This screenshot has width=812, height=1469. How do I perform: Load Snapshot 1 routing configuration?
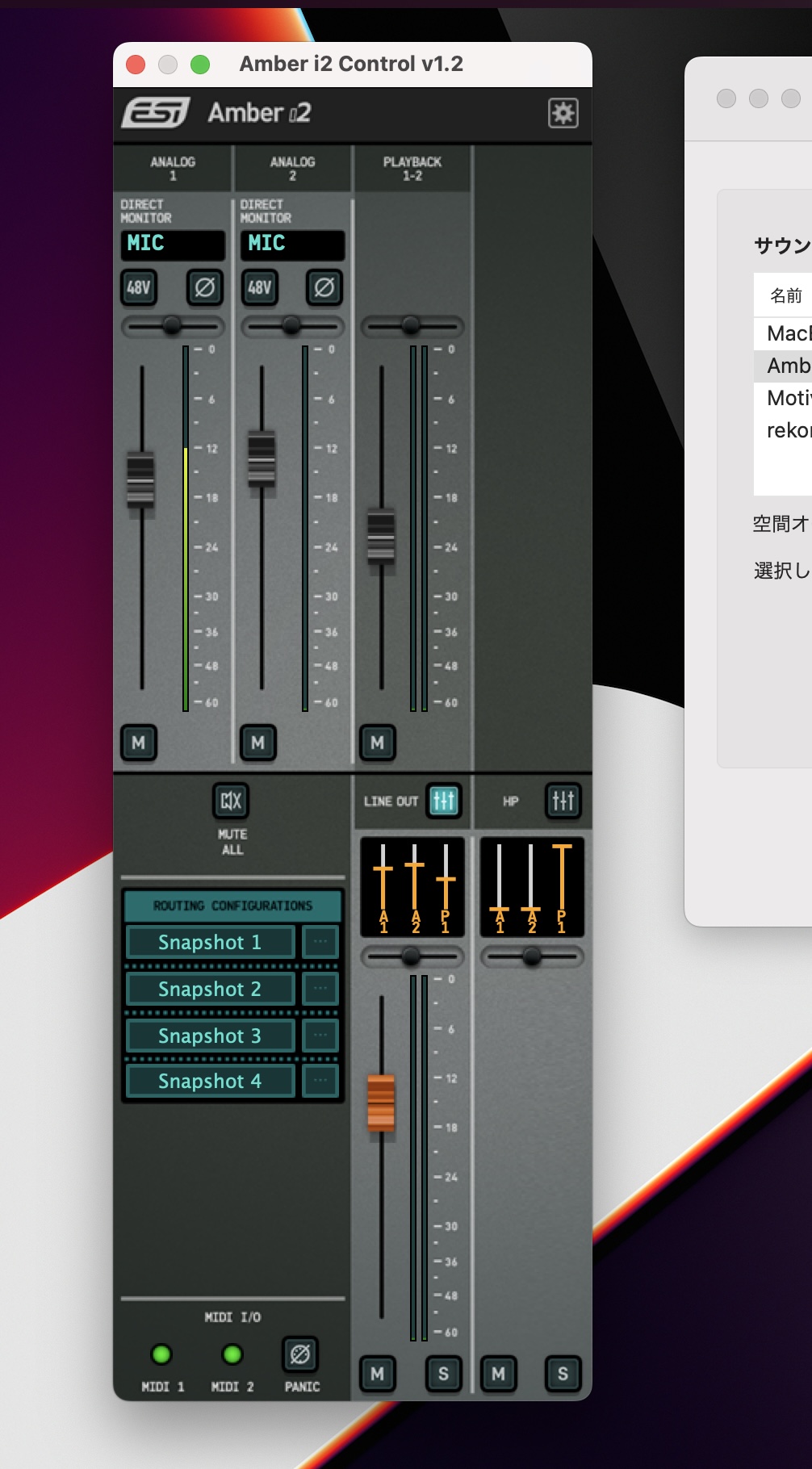210,942
